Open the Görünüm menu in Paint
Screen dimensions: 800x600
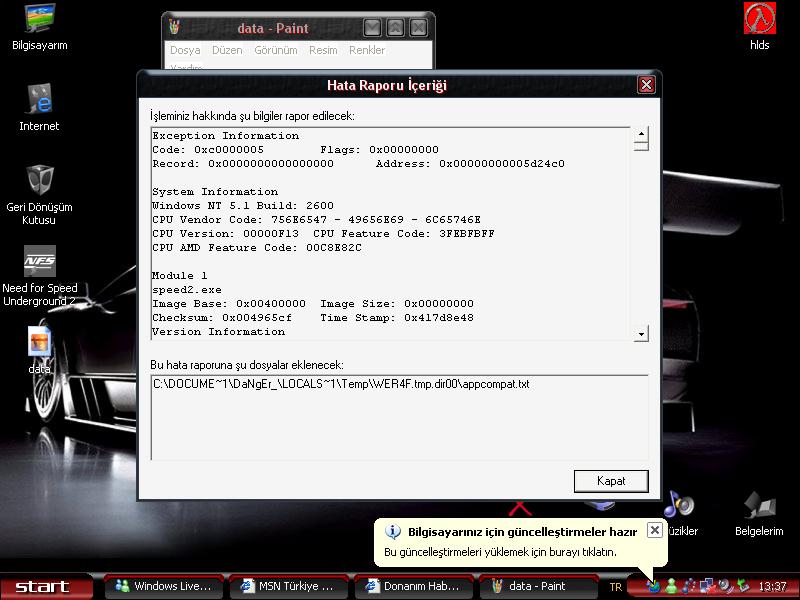tap(276, 50)
